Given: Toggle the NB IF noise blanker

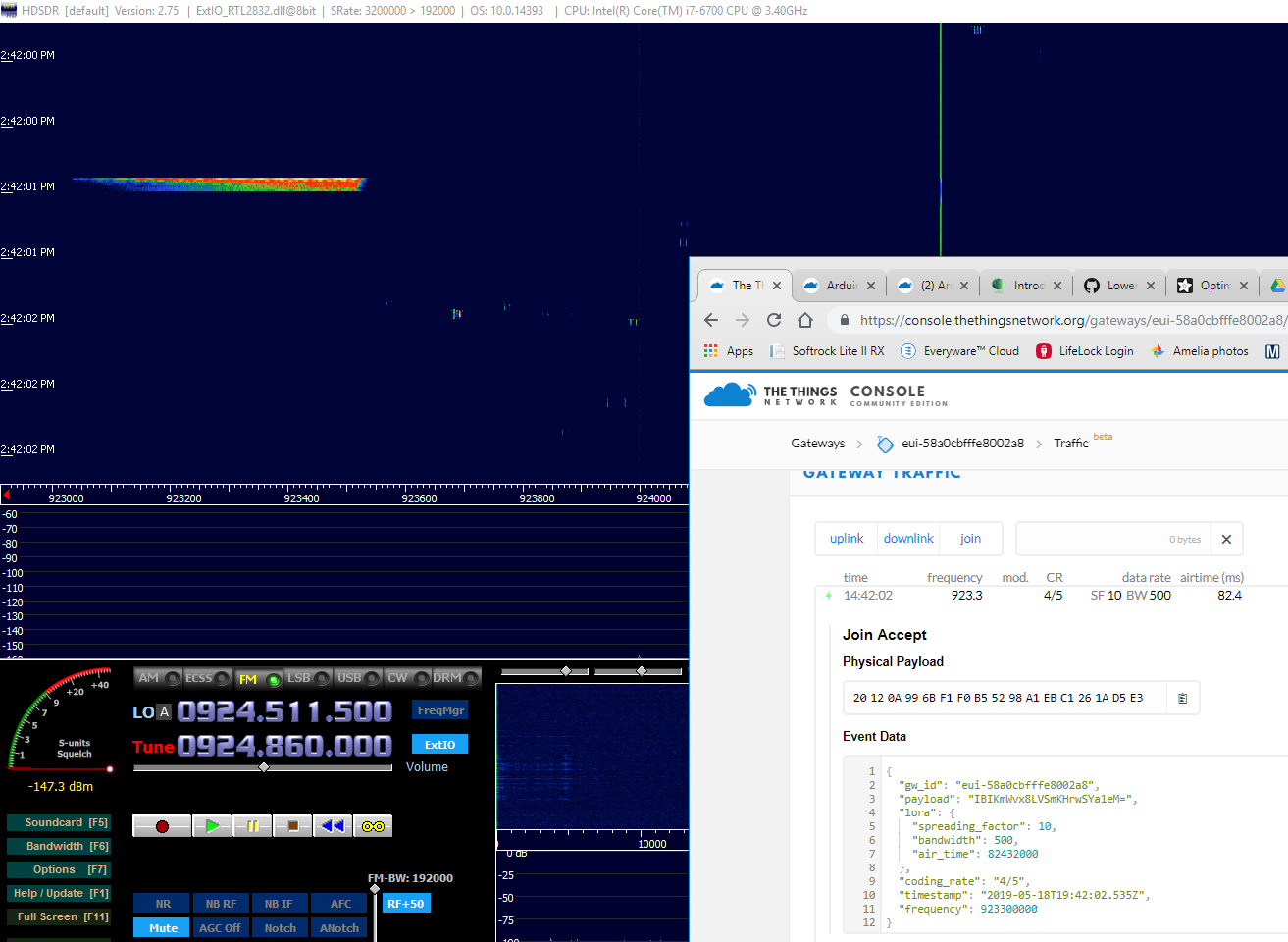Looking at the screenshot, I should pos(279,904).
